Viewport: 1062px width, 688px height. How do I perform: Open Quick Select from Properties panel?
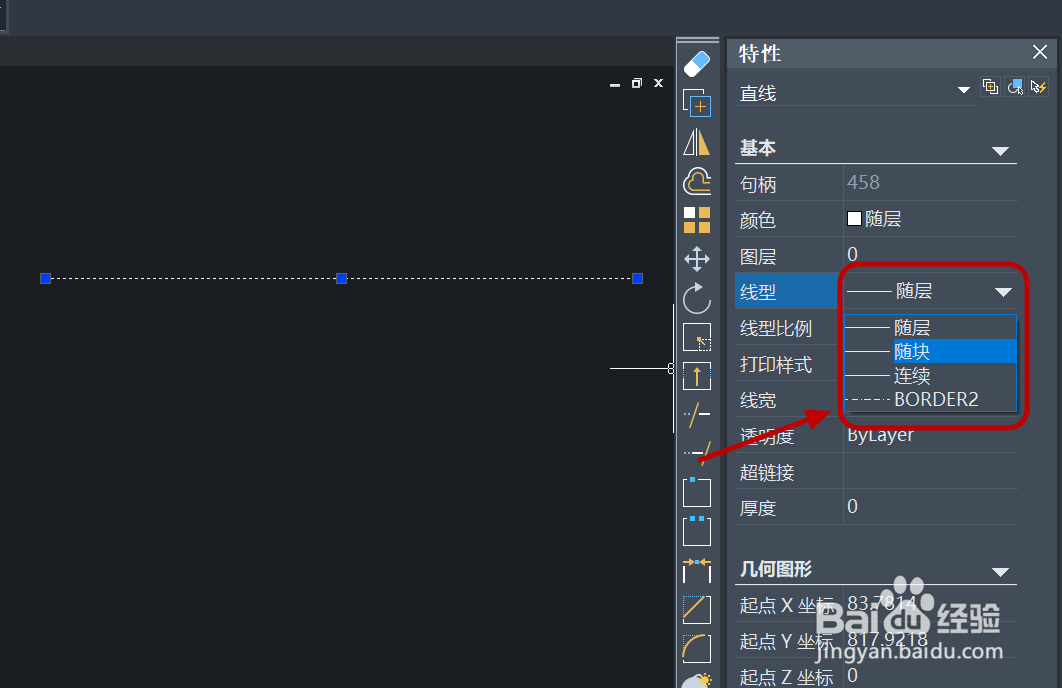click(x=1038, y=87)
